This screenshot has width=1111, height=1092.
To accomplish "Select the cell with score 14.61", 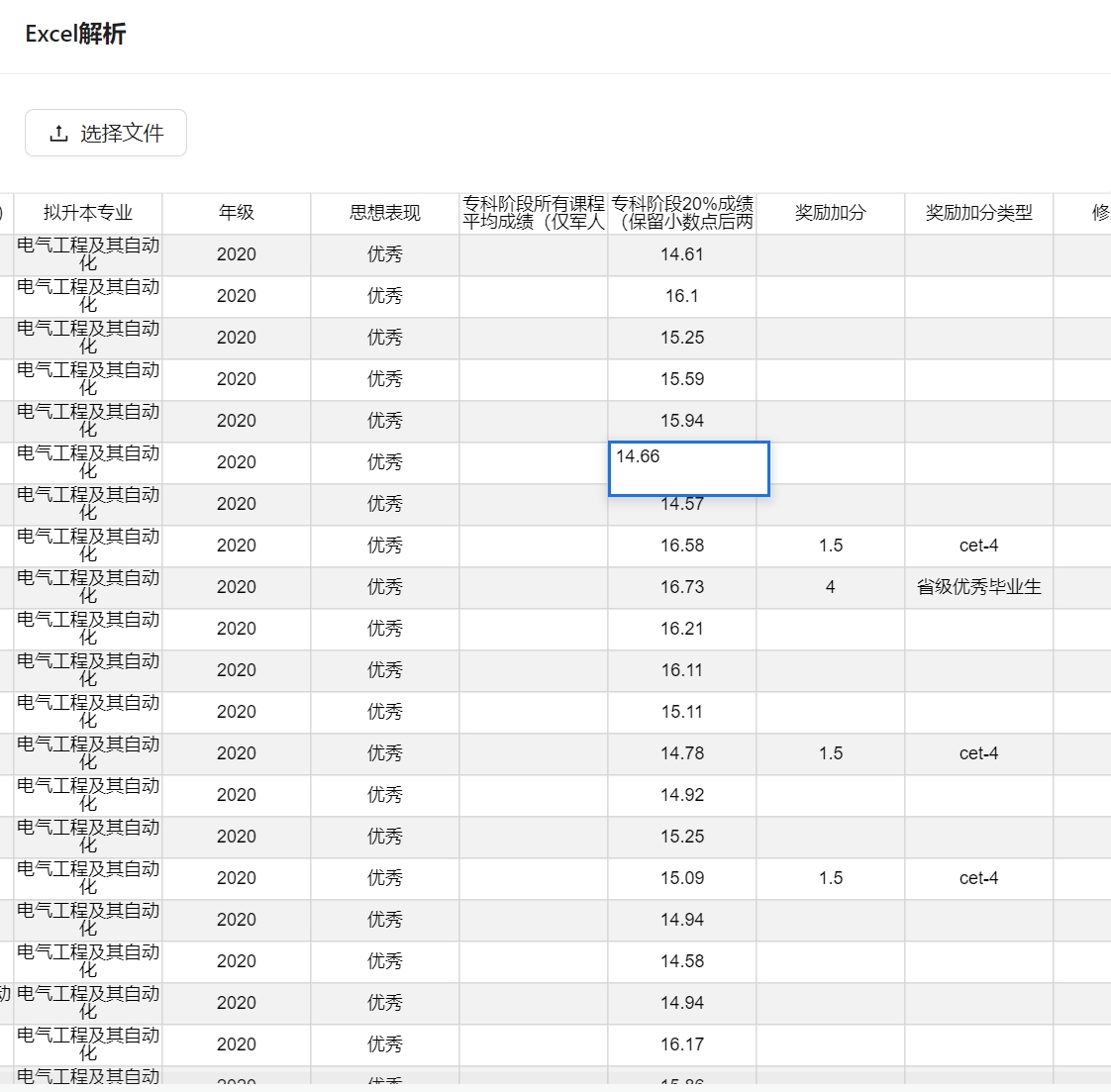I will [682, 254].
